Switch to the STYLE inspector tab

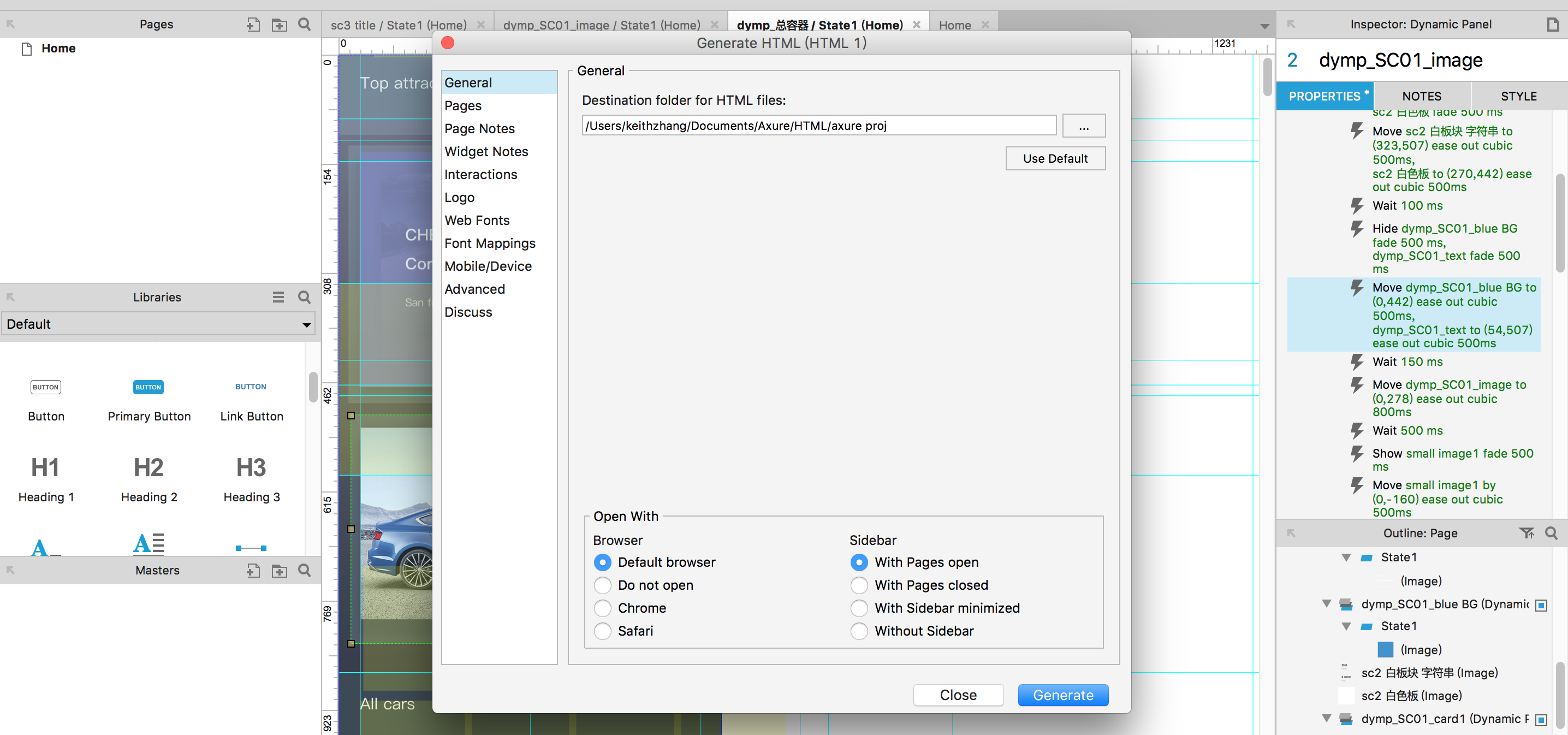[x=1518, y=96]
